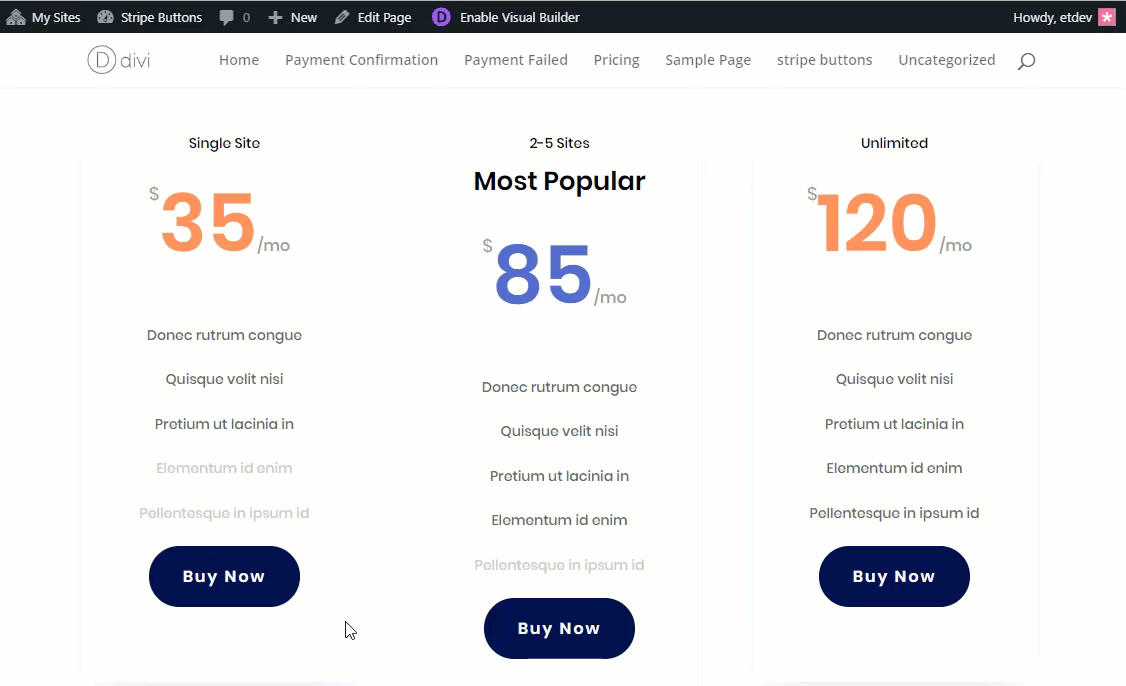Open the site search magnifier
The height and width of the screenshot is (686, 1126).
point(1026,61)
